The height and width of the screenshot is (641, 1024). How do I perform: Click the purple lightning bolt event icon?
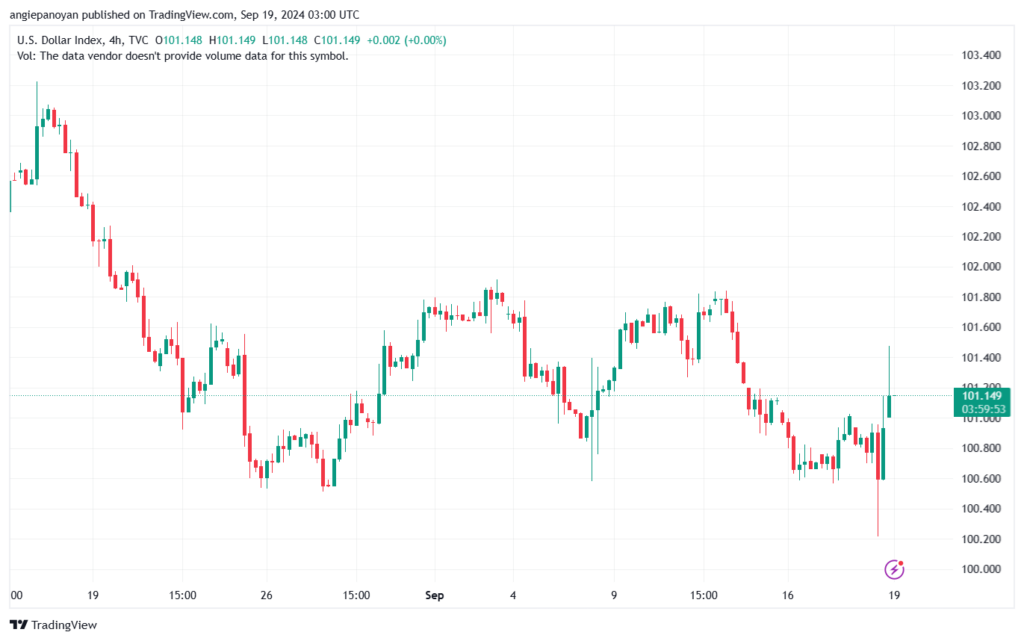tap(895, 569)
